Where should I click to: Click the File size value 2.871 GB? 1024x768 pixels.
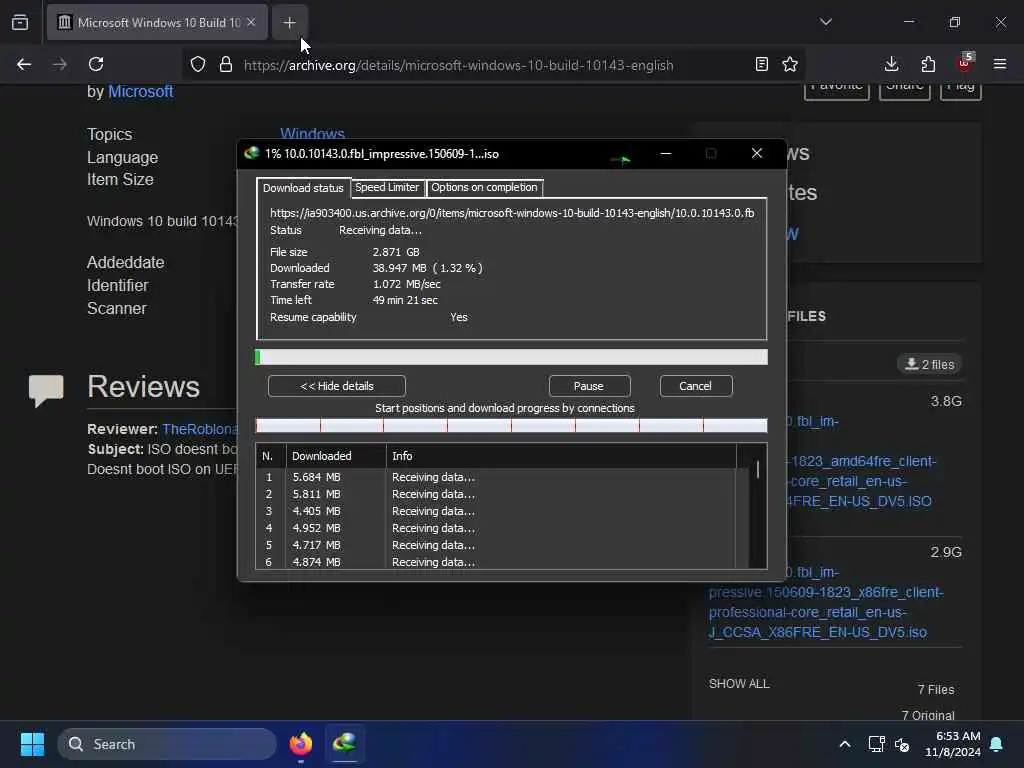tap(396, 252)
